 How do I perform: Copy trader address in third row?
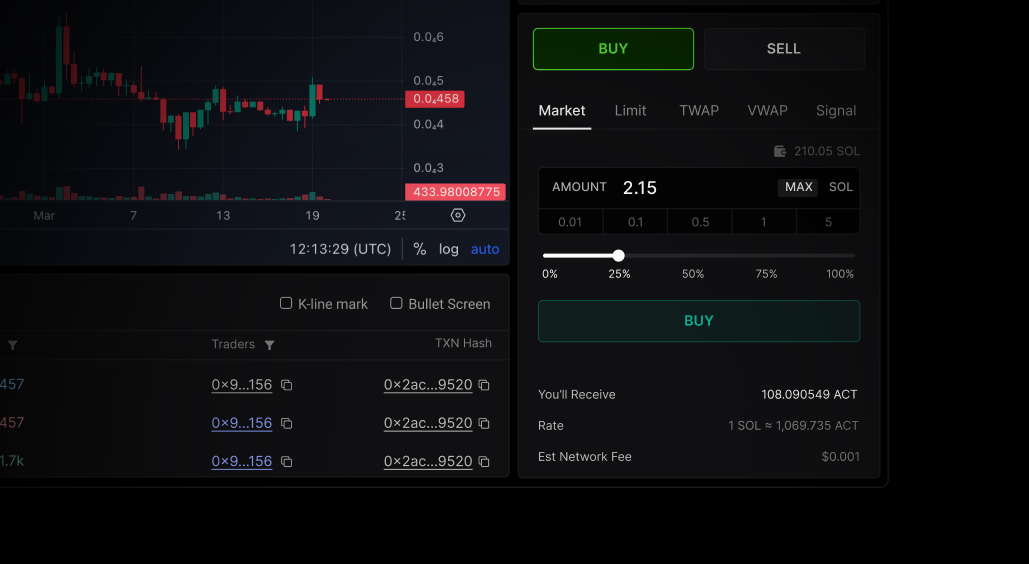pos(287,462)
